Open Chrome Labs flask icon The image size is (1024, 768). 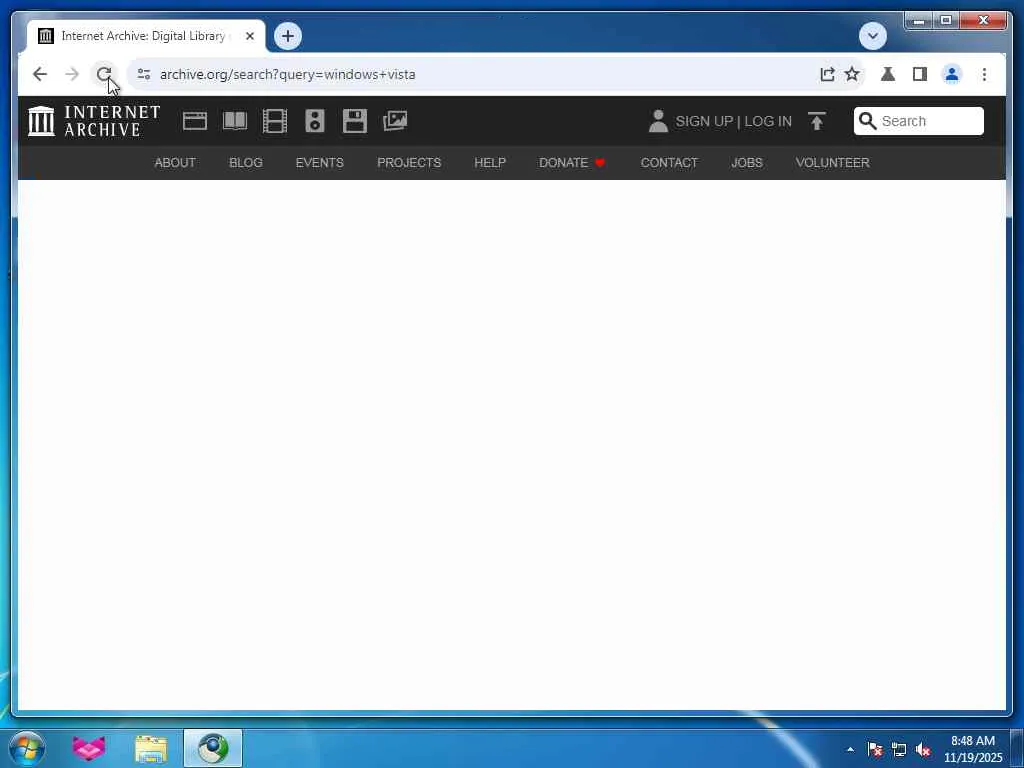coord(888,74)
